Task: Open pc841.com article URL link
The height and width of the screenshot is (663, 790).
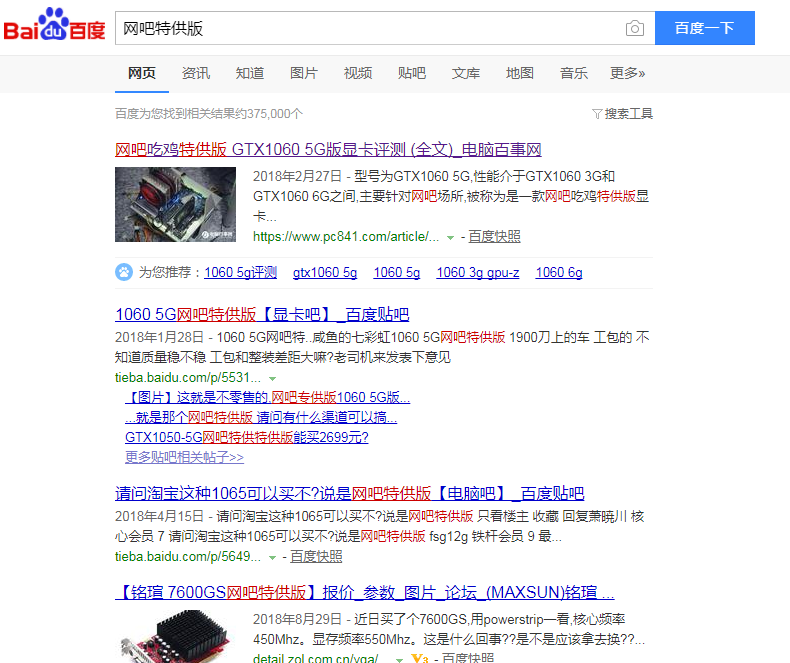Action: click(x=346, y=237)
